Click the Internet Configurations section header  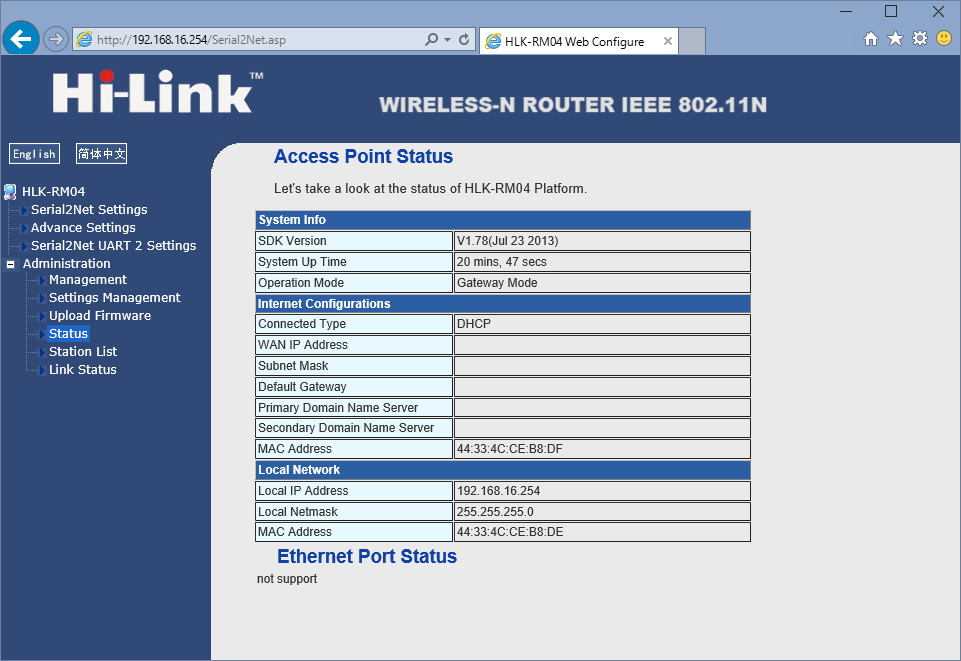[x=503, y=304]
